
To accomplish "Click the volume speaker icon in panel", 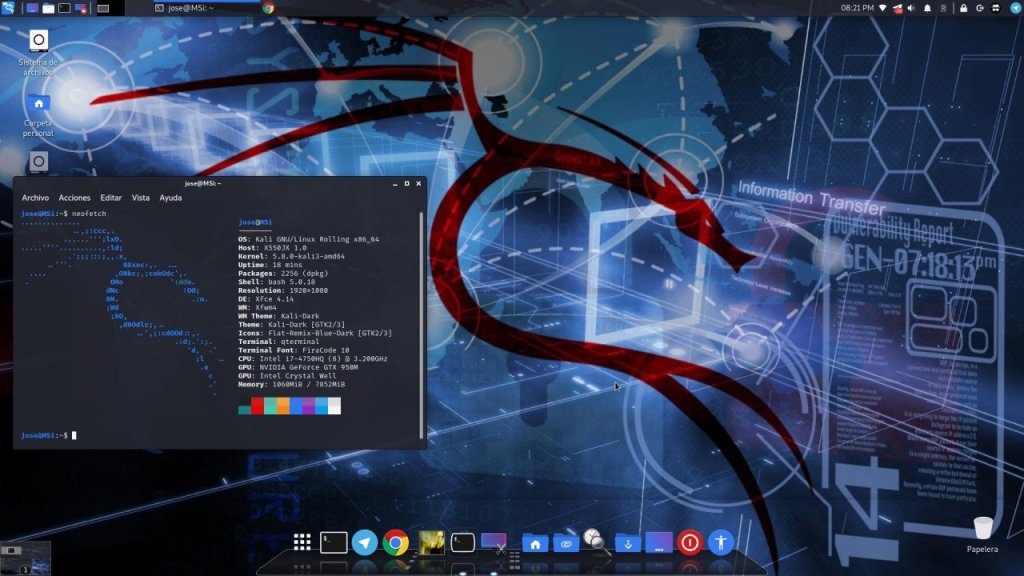I will (911, 8).
